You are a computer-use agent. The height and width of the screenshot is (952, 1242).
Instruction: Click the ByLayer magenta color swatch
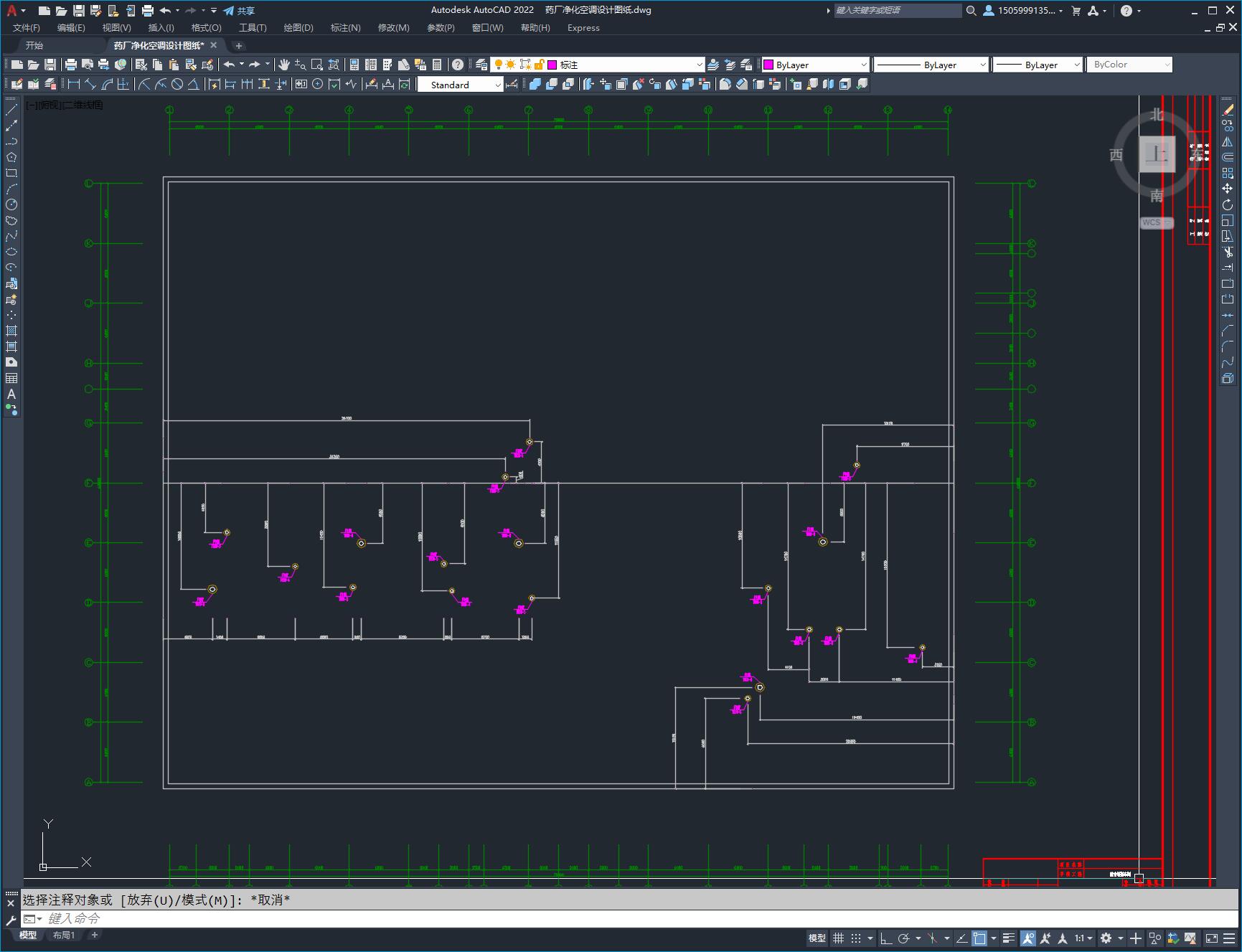coord(768,65)
